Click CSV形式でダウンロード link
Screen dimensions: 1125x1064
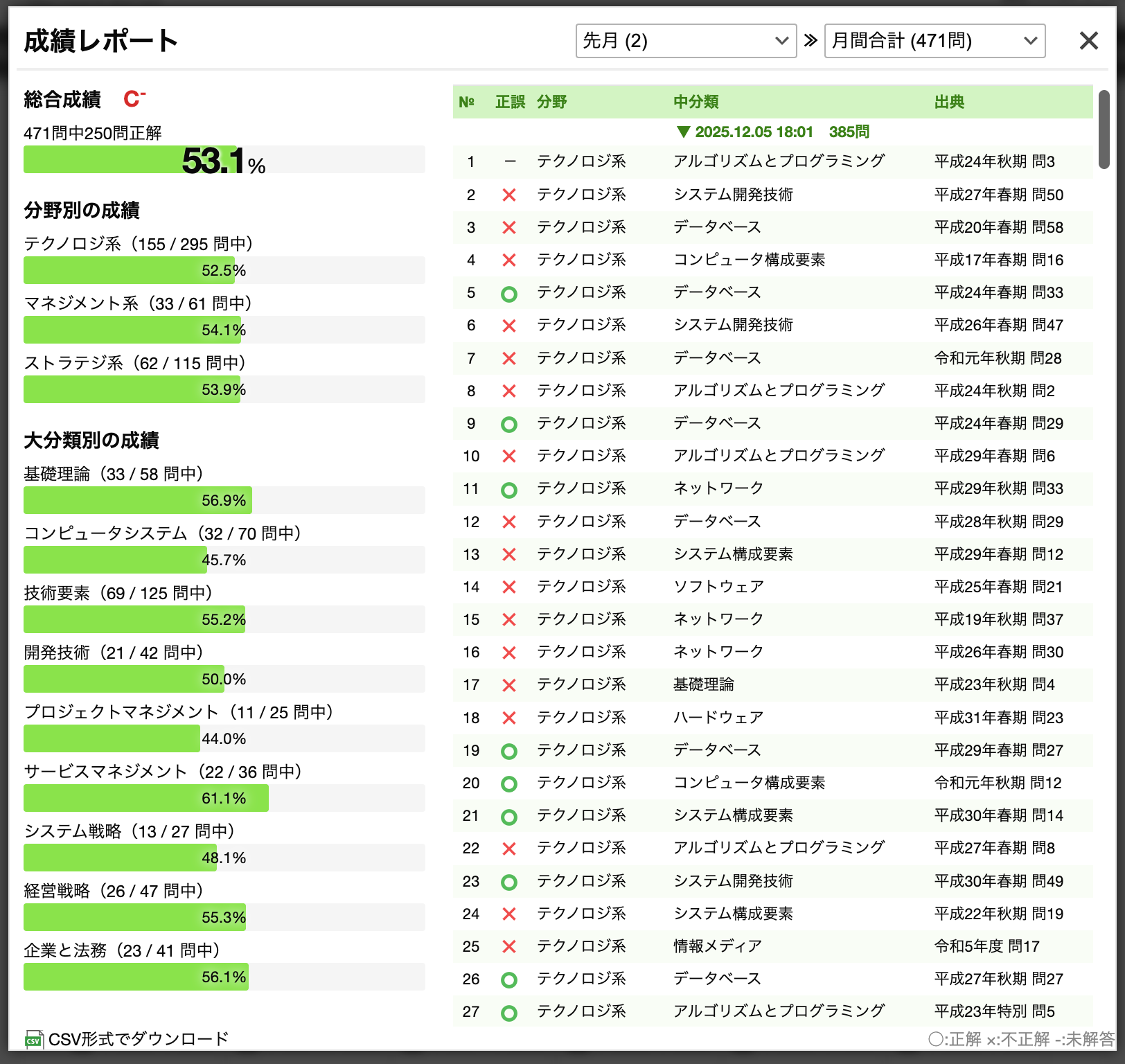[138, 1039]
